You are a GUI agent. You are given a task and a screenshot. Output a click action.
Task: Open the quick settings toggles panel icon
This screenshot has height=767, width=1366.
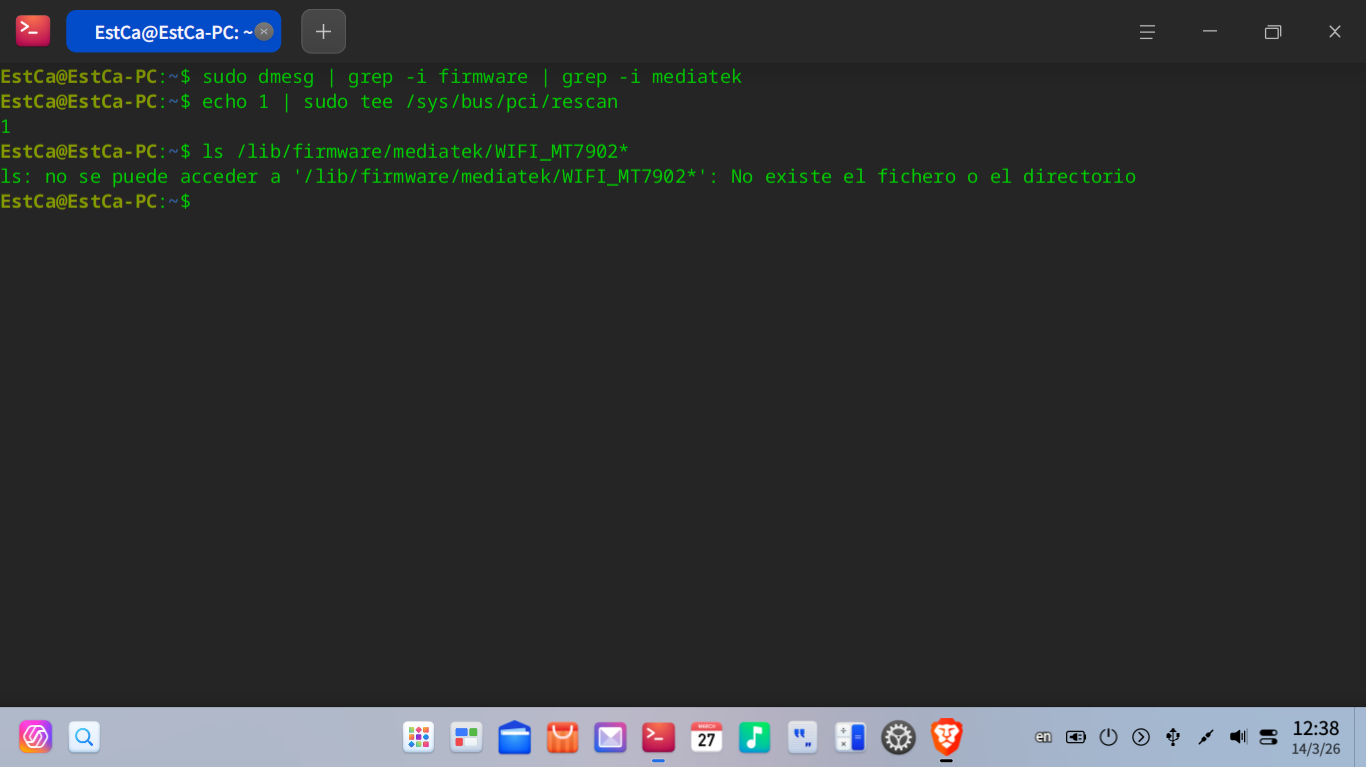tap(1269, 737)
